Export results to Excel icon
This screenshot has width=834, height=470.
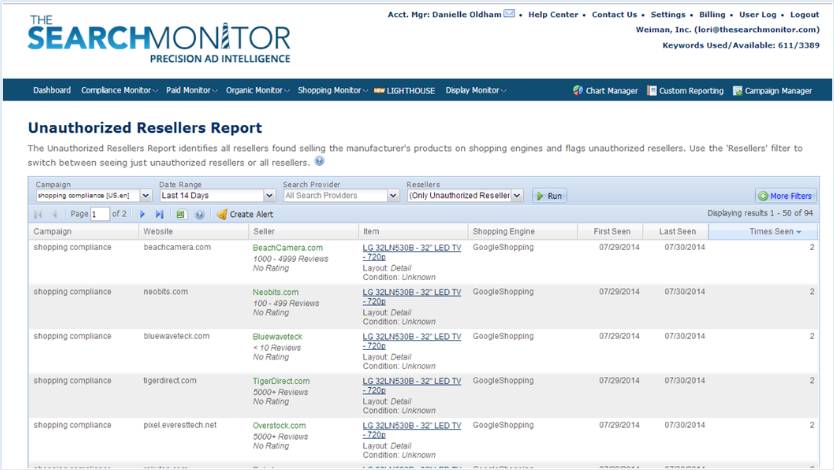(x=181, y=214)
